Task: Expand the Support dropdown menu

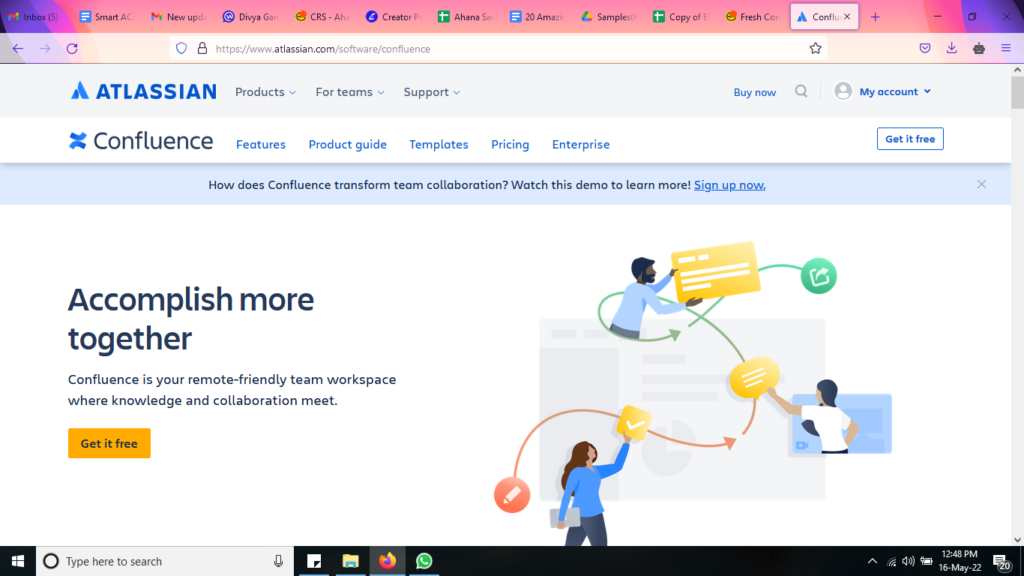Action: click(x=432, y=92)
